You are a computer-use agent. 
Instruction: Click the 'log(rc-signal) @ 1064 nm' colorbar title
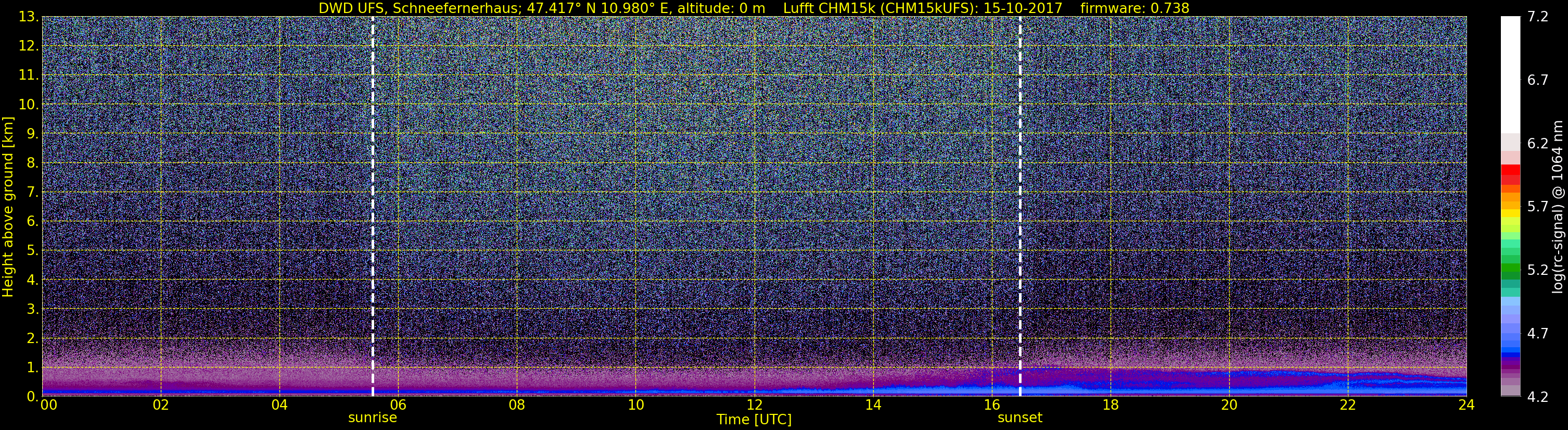pyautogui.click(x=1559, y=207)
